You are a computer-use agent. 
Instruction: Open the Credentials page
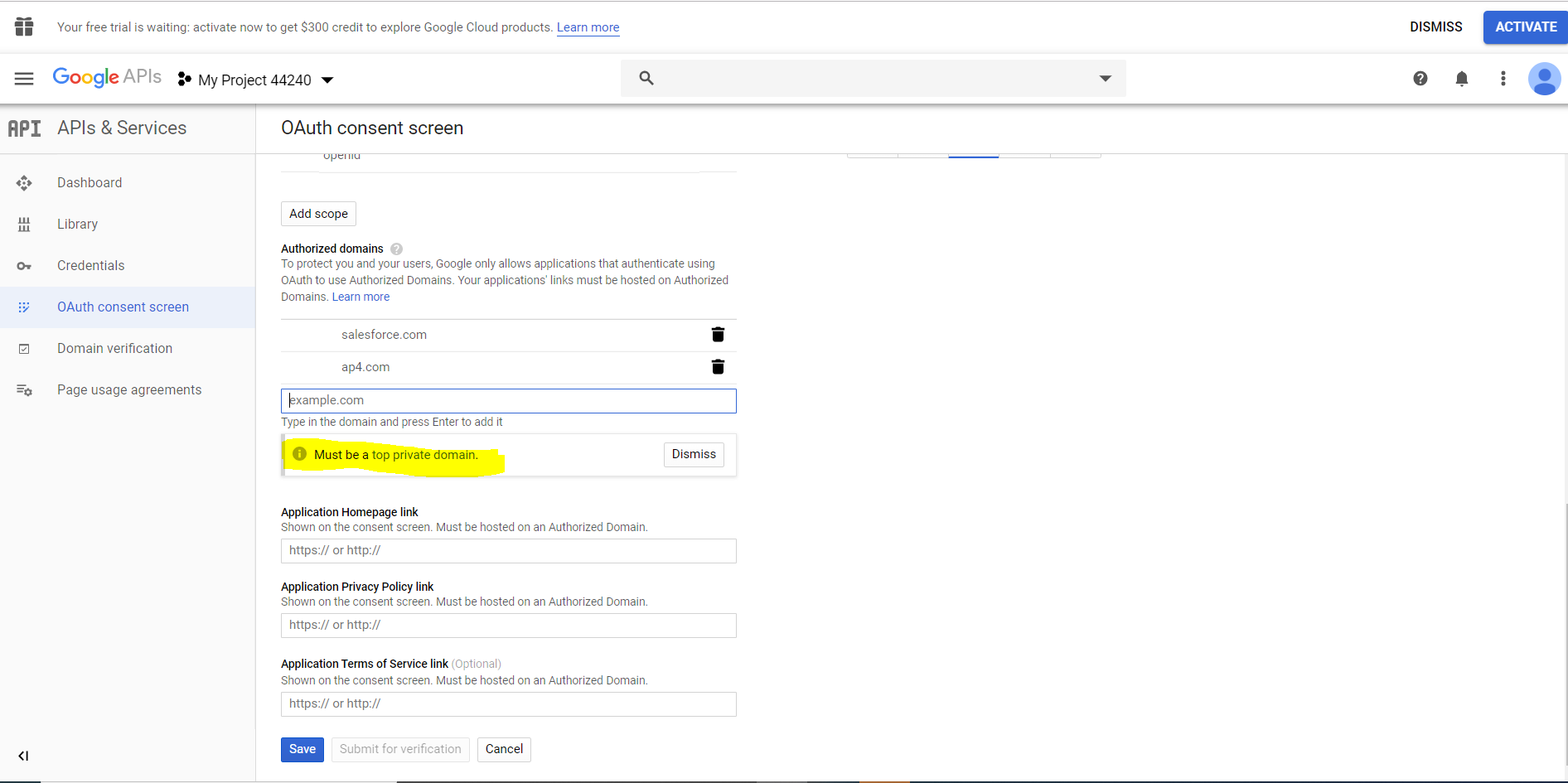90,266
